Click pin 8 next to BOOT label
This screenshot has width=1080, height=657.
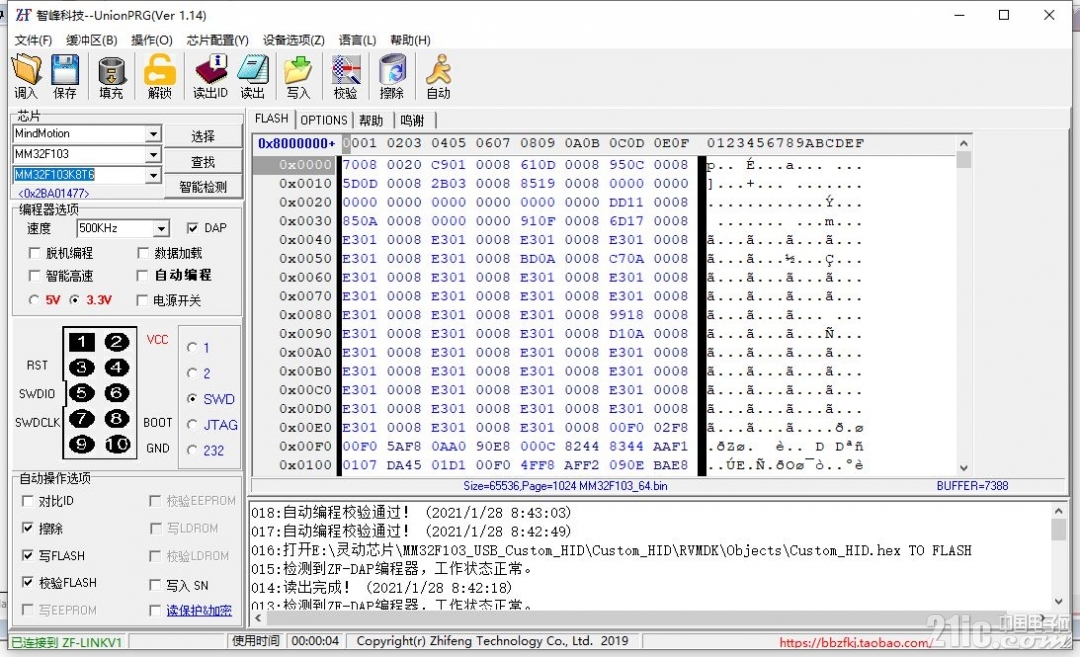point(116,418)
